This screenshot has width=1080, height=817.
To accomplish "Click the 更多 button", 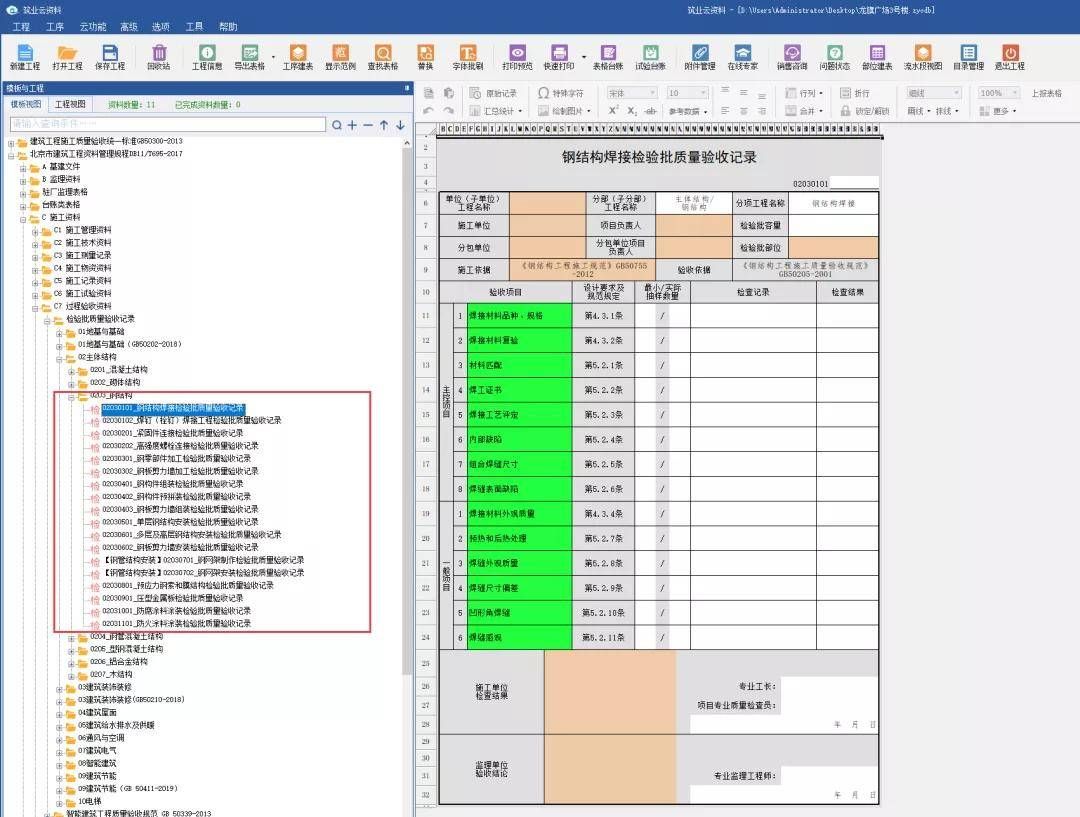I will pos(998,110).
